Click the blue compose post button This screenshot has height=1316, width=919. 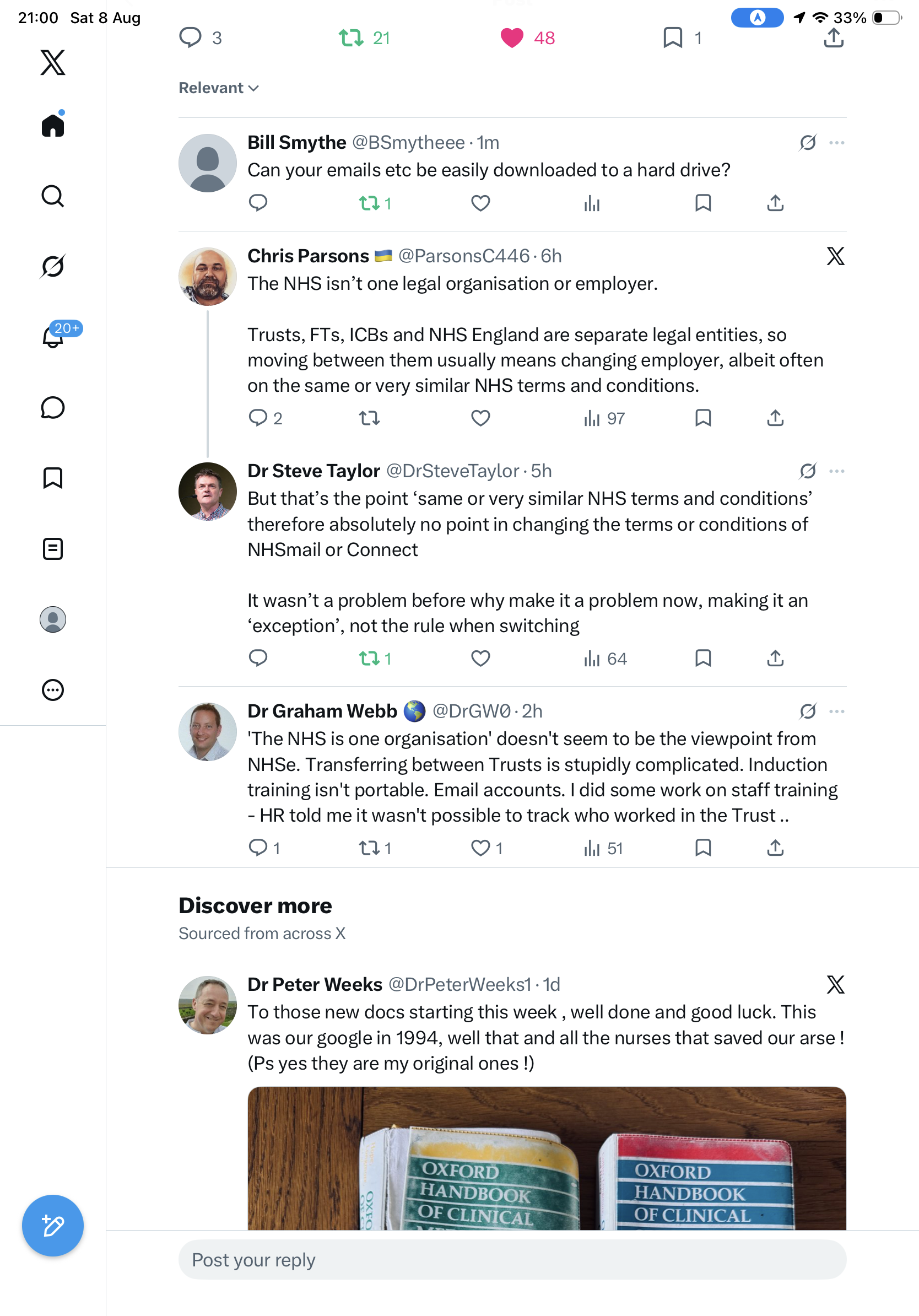(x=53, y=1225)
